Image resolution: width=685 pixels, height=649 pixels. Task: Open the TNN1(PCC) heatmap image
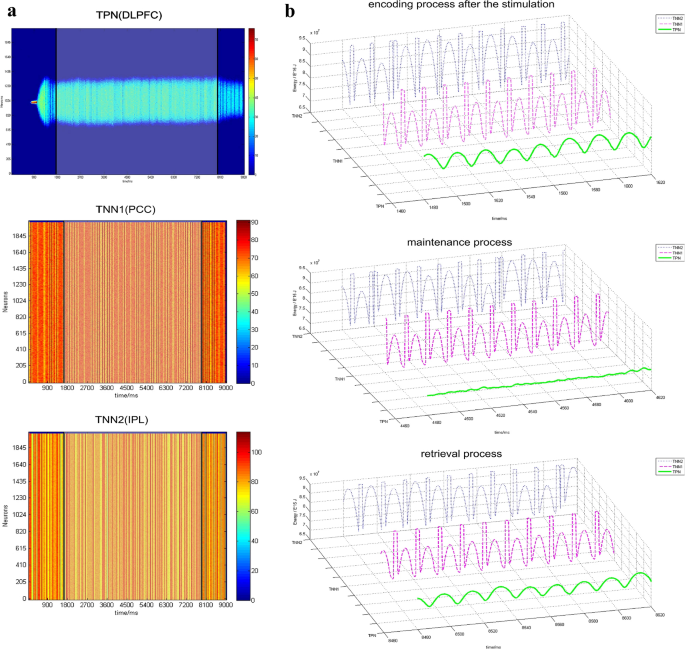pyautogui.click(x=128, y=302)
